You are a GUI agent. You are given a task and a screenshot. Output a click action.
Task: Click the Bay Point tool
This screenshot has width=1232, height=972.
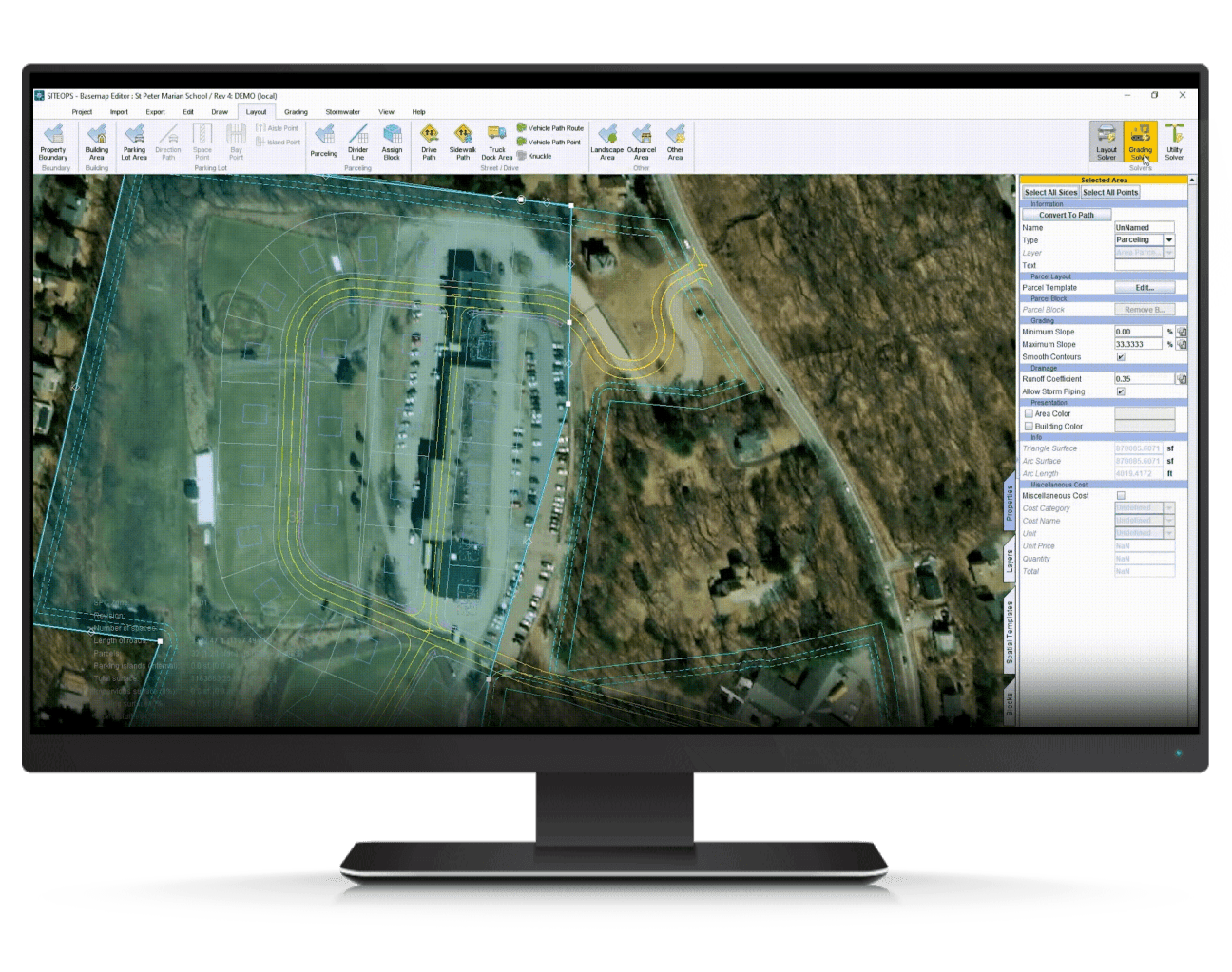coord(236,143)
